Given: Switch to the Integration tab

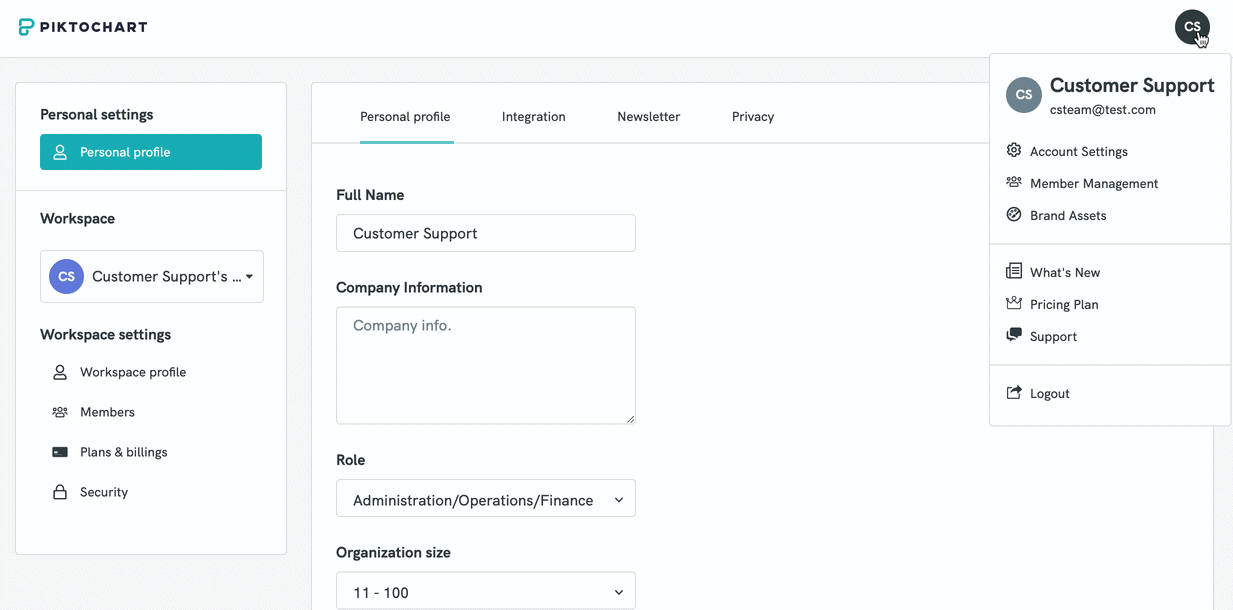Looking at the screenshot, I should pos(533,117).
